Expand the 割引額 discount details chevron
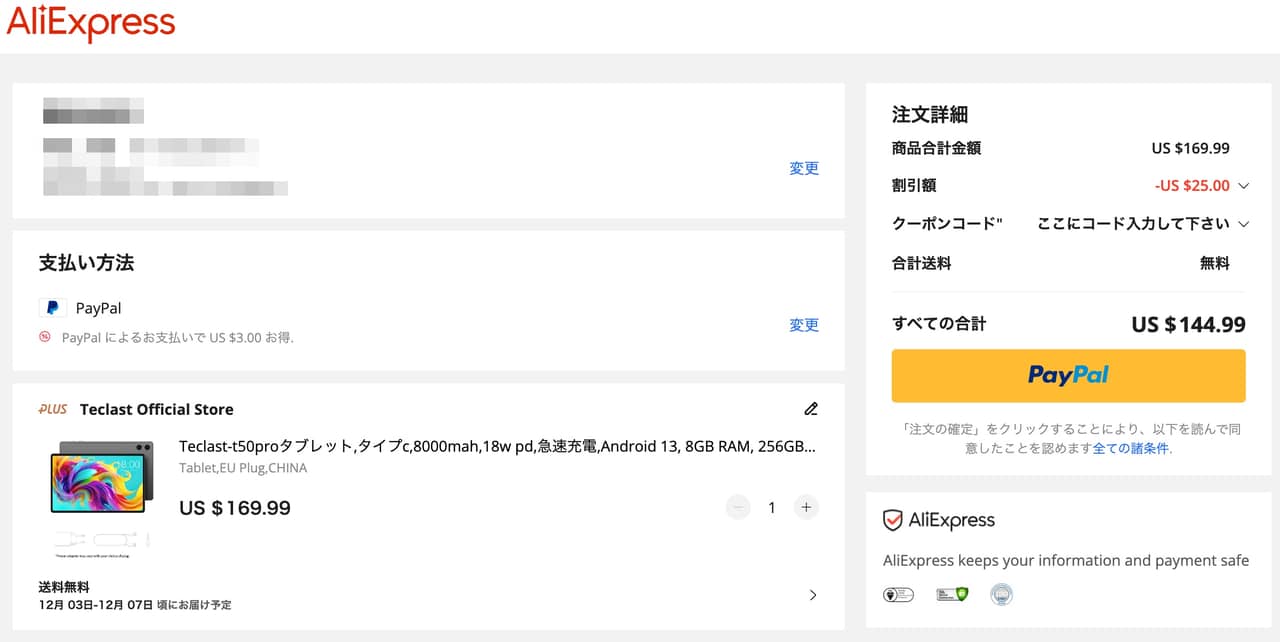1280x642 pixels. point(1243,186)
